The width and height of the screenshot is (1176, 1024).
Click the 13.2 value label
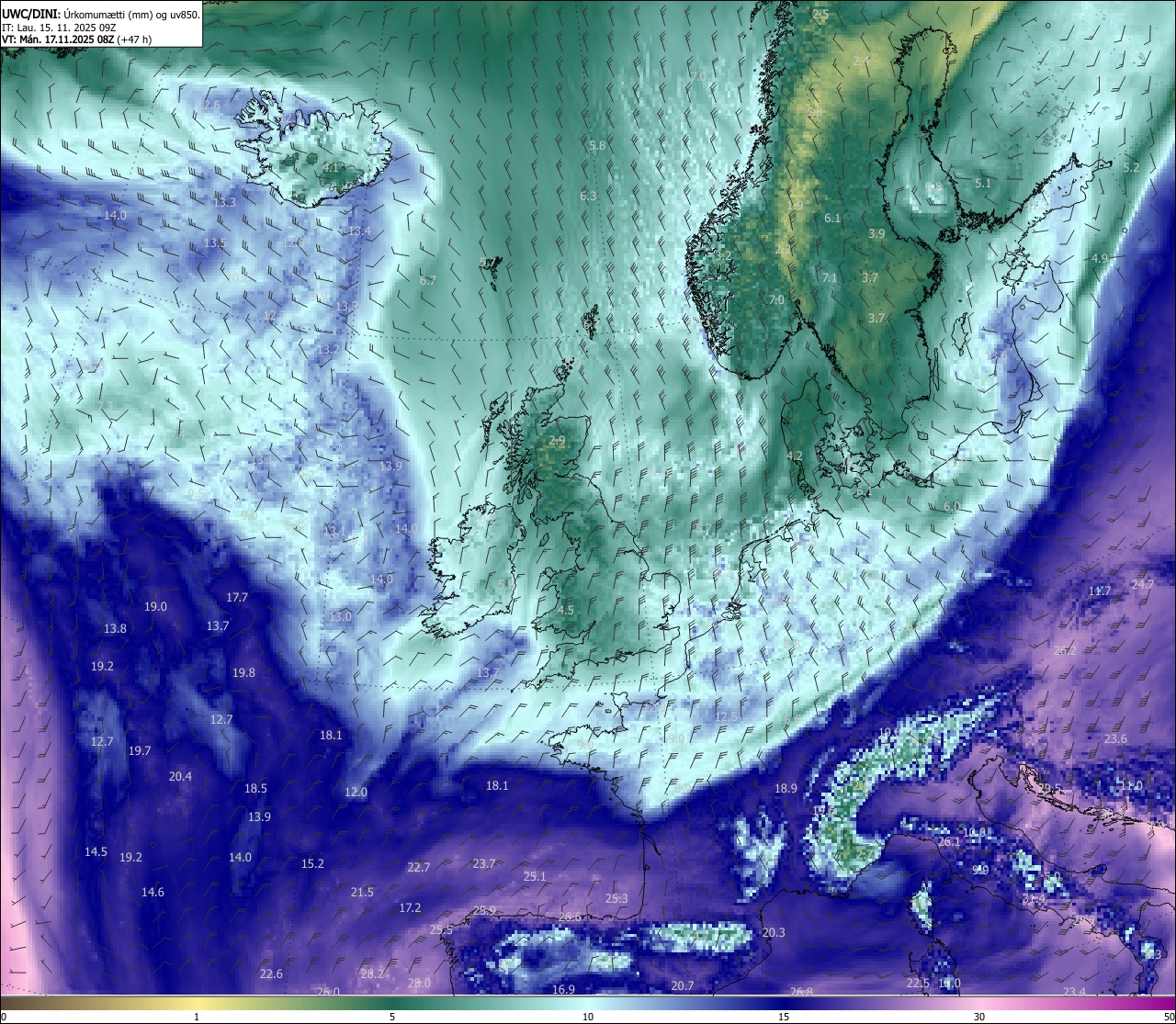click(328, 350)
